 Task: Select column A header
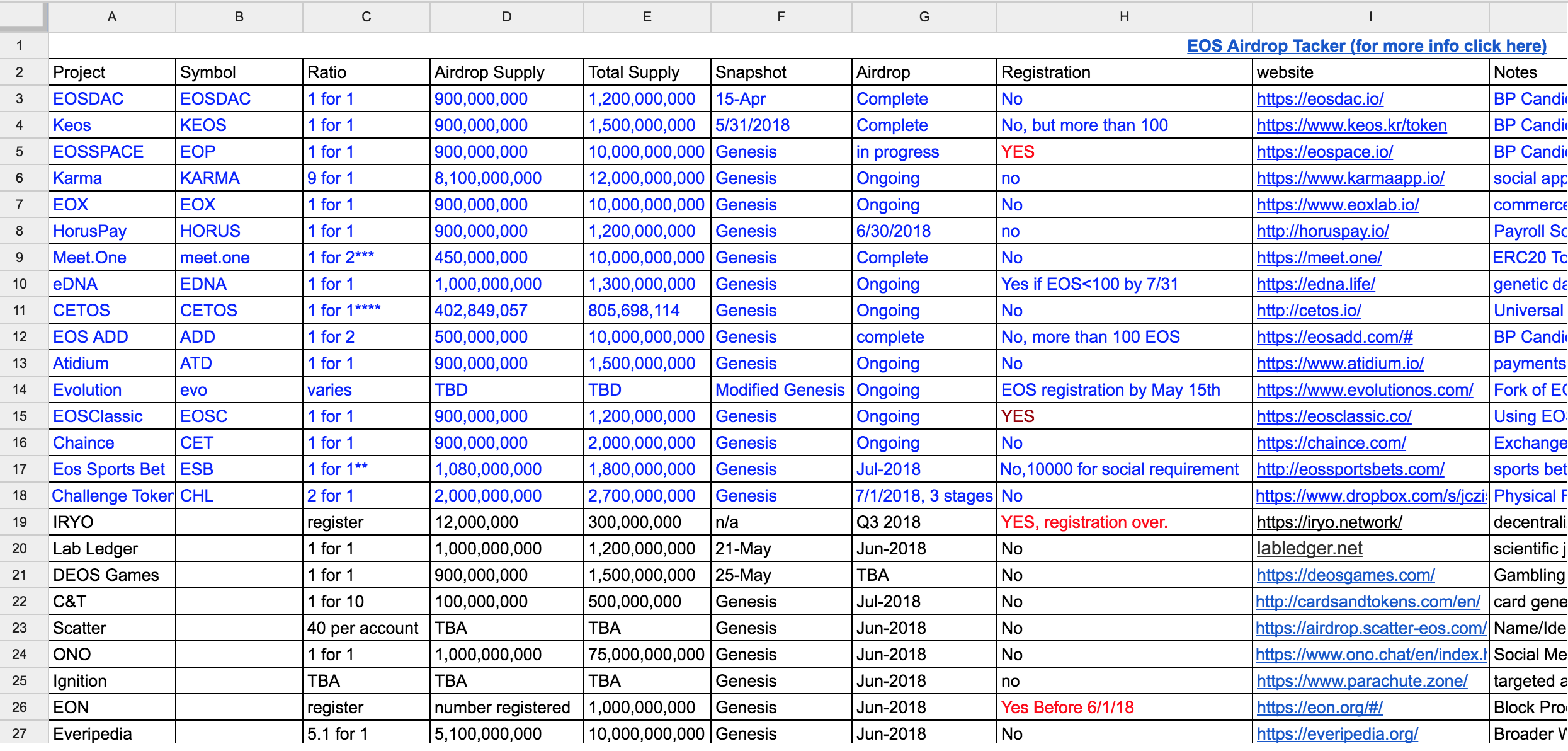[112, 17]
